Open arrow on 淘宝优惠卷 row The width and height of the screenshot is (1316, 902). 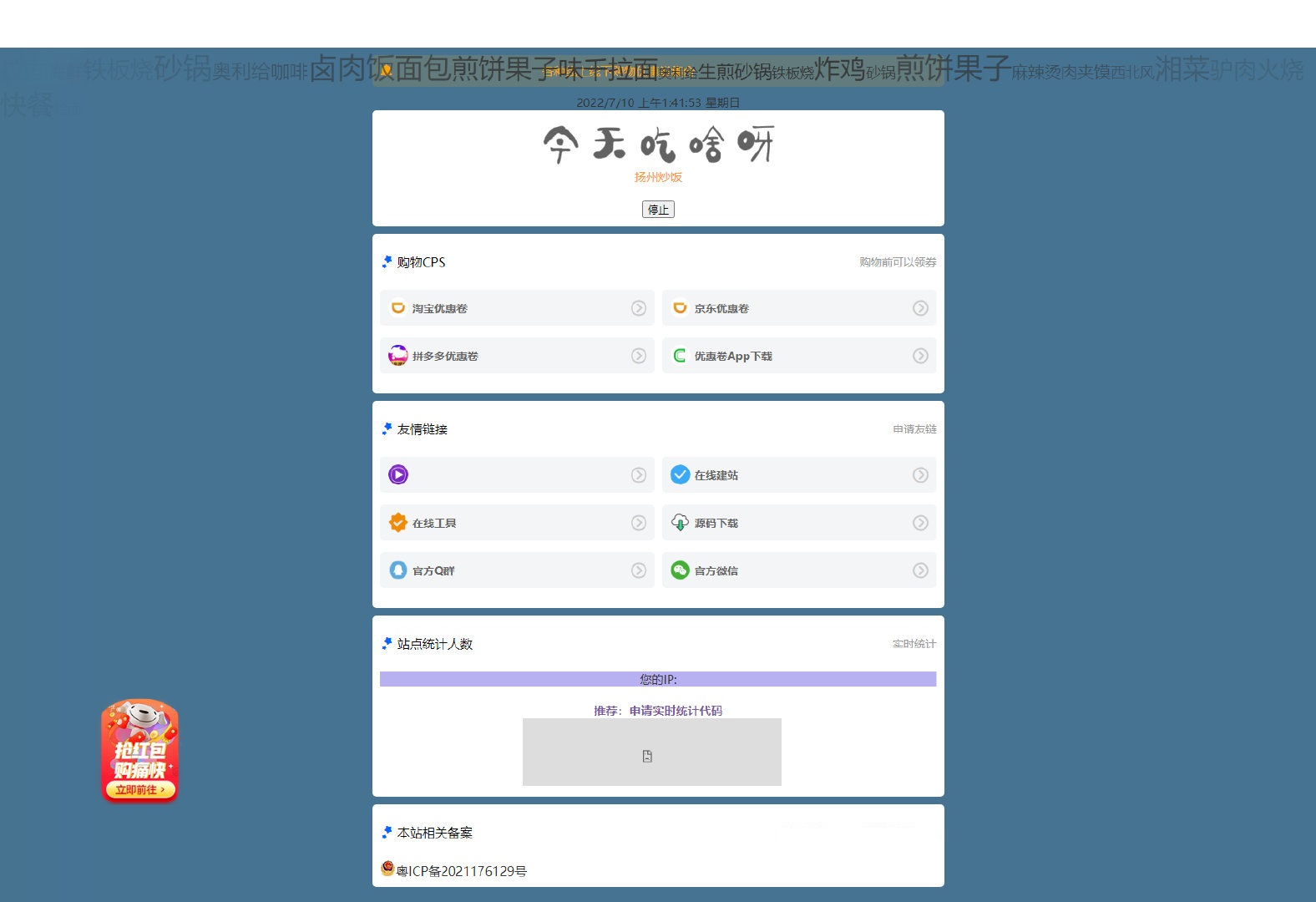coord(639,308)
